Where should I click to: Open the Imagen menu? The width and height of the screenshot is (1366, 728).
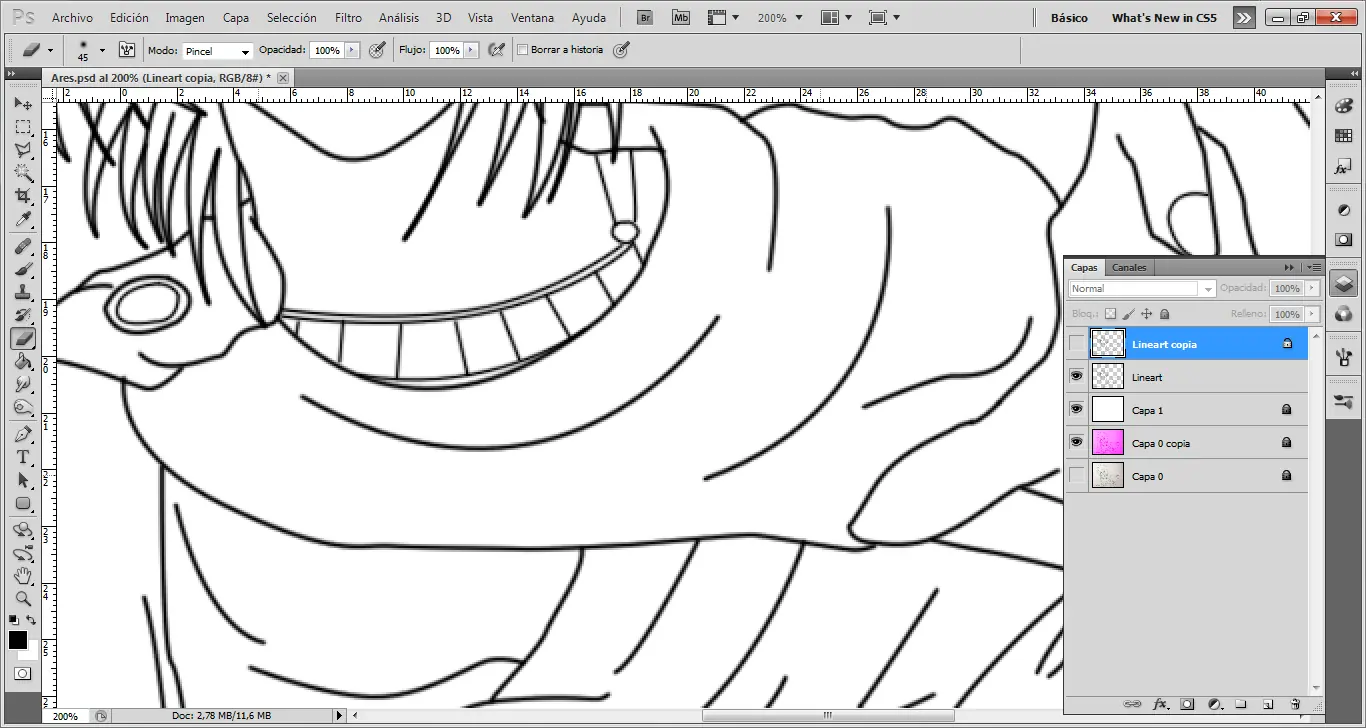pyautogui.click(x=185, y=18)
